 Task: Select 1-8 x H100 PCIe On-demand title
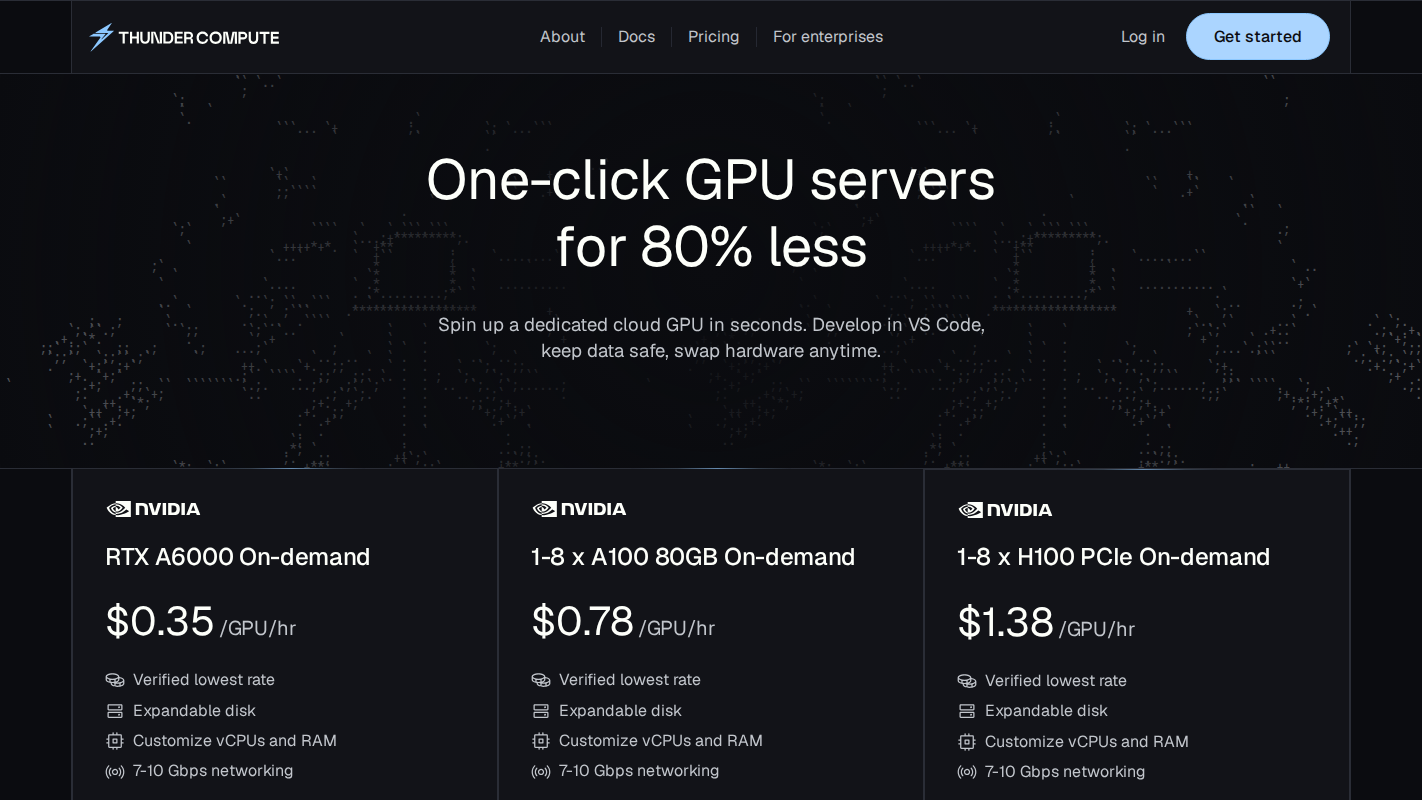[1113, 557]
